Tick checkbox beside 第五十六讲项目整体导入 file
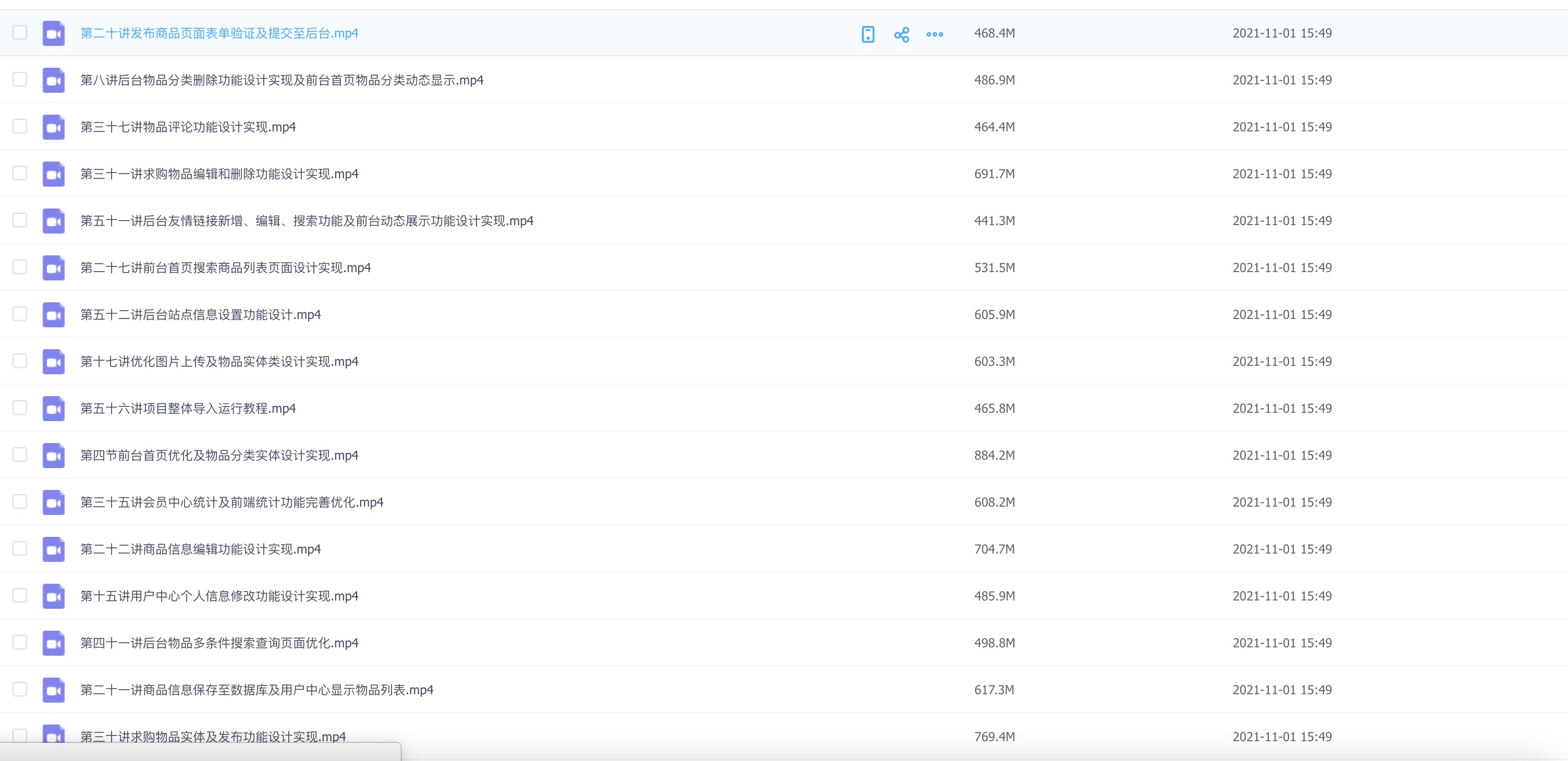Image resolution: width=1568 pixels, height=761 pixels. [20, 407]
